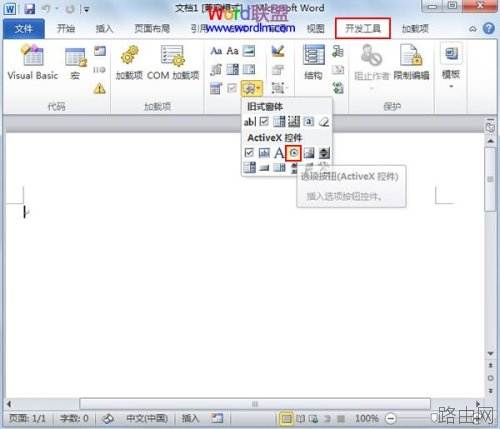Viewport: 500px width, 429px height.
Task: Click the 限制编辑 Restrict Editing button
Action: (x=411, y=63)
